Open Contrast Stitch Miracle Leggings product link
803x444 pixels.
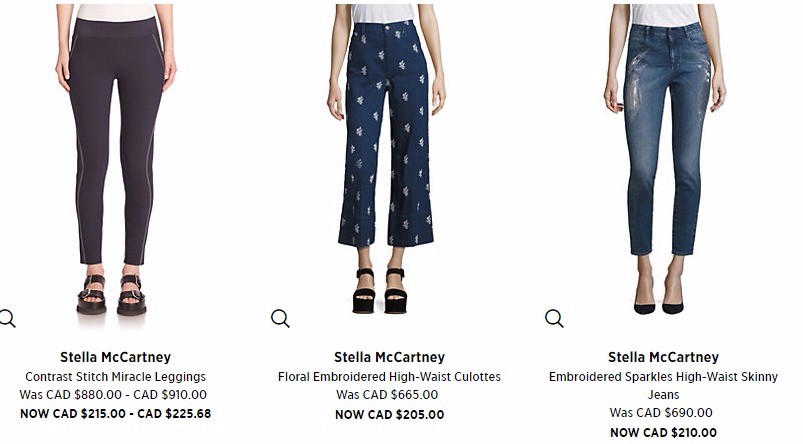115,377
